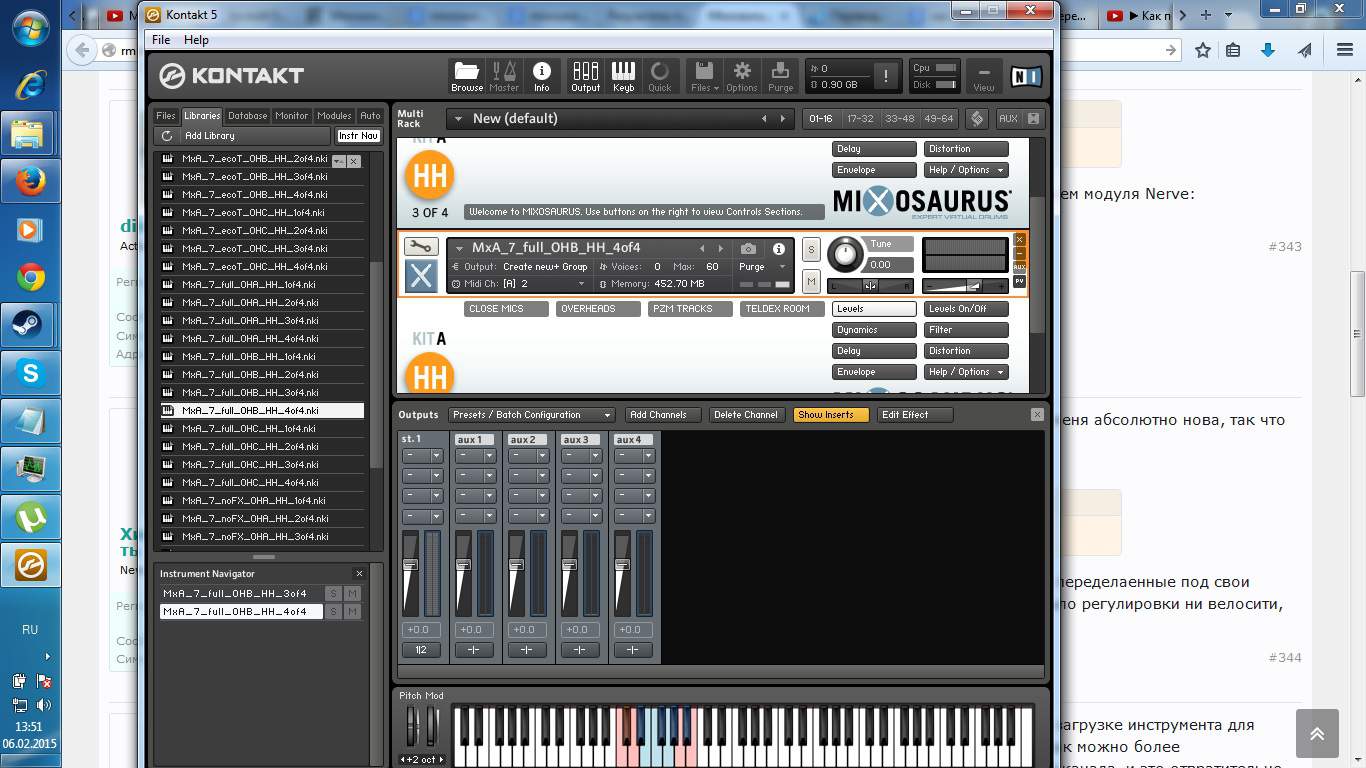Click the Tune knob on instrument
The height and width of the screenshot is (768, 1366).
846,255
